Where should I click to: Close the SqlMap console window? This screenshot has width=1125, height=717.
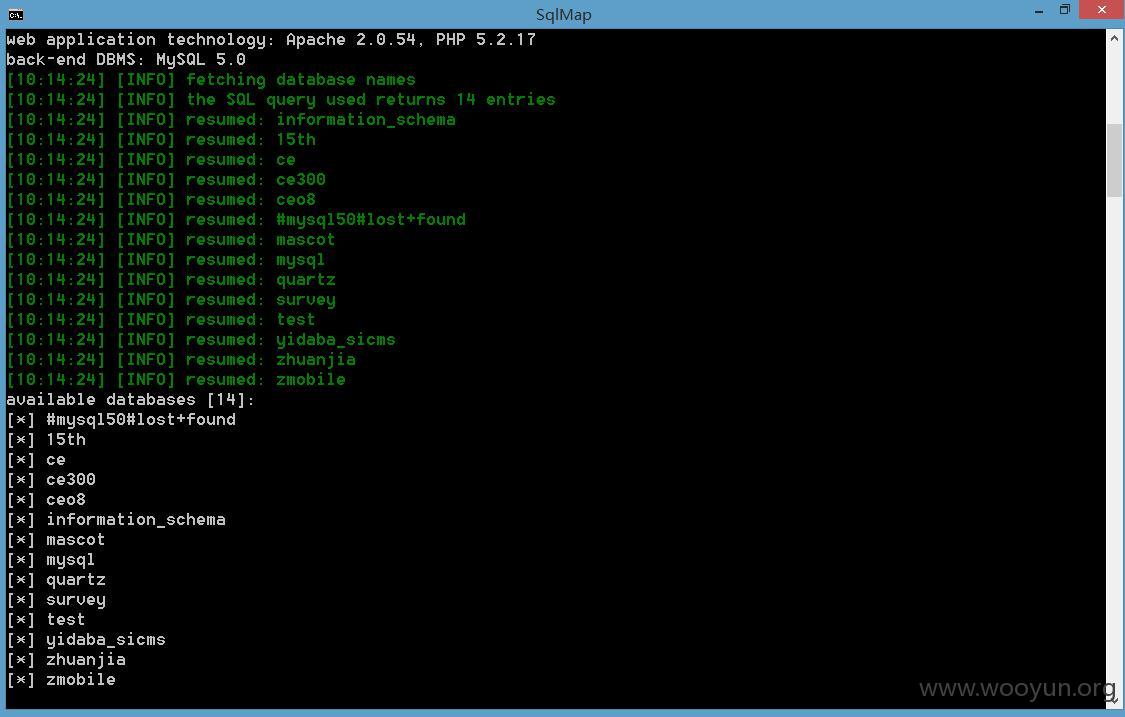click(1102, 10)
